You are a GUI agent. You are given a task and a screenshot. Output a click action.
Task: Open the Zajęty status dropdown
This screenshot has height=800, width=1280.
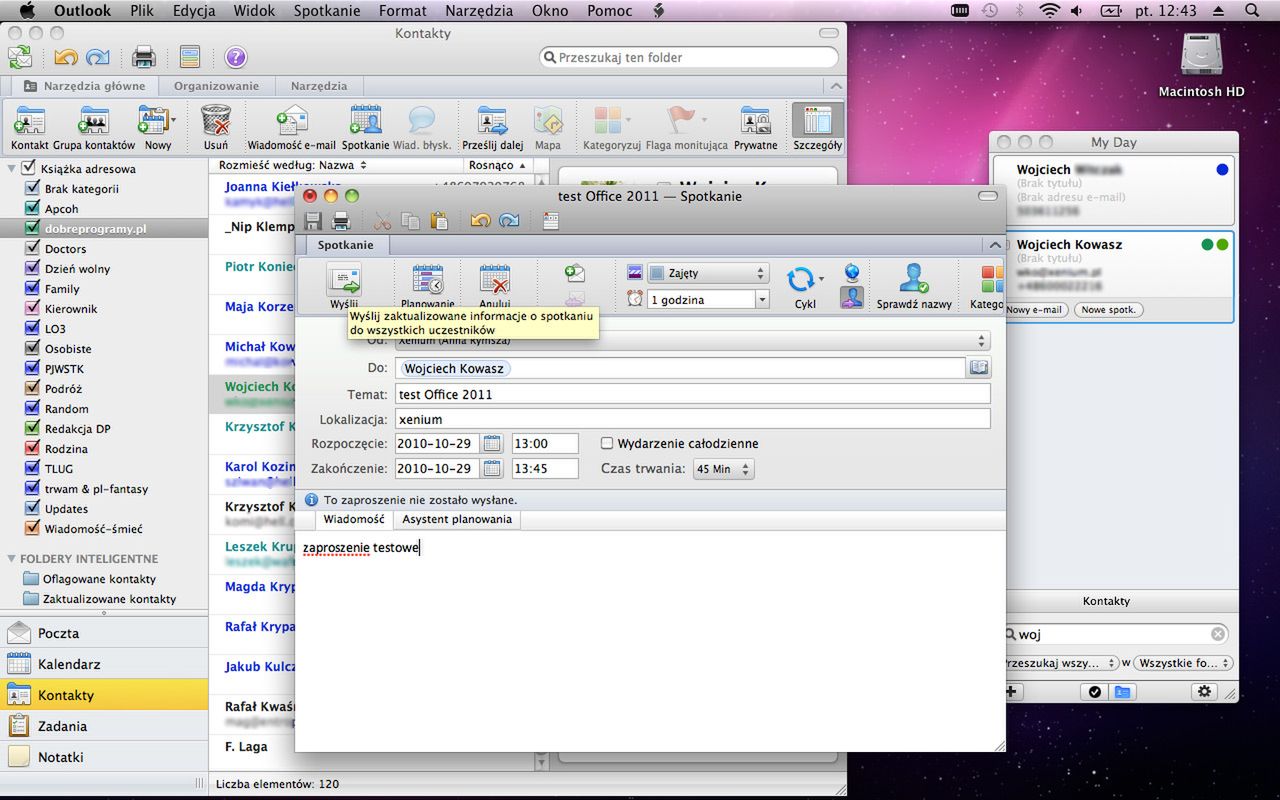pyautogui.click(x=708, y=273)
